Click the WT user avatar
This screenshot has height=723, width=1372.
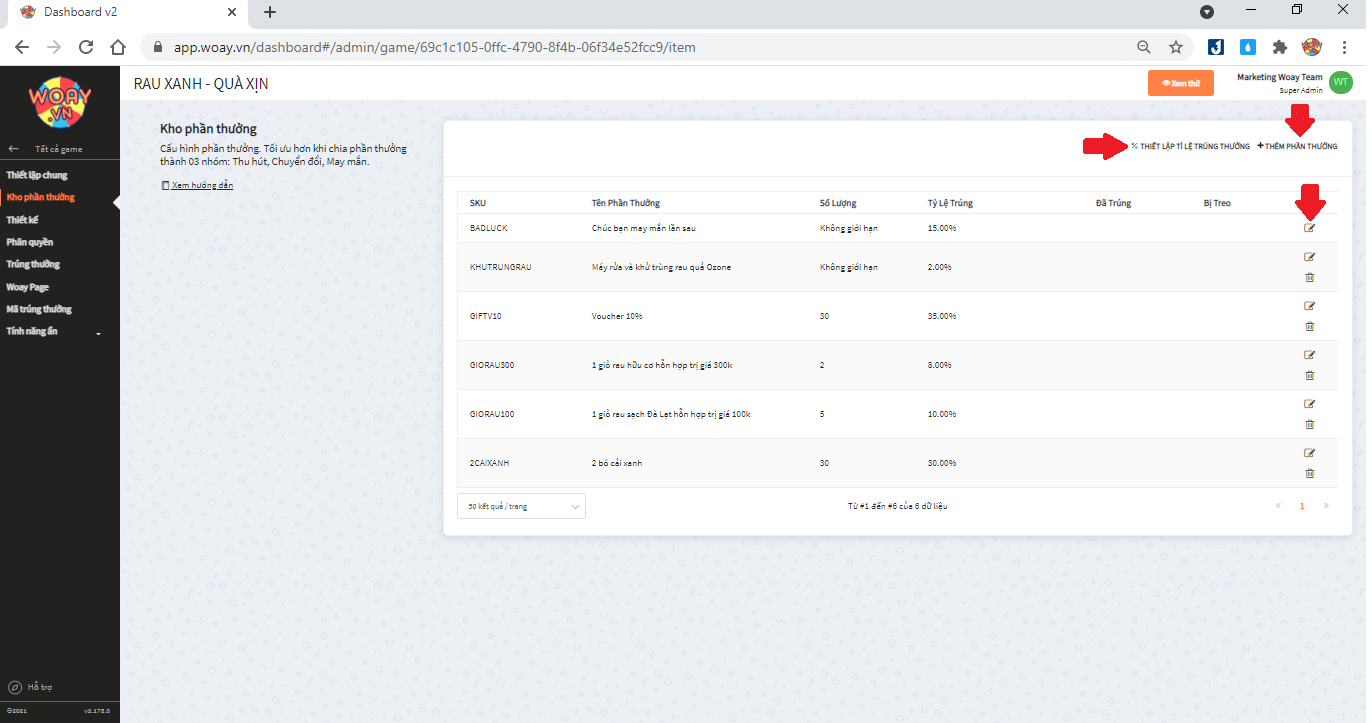[1340, 83]
